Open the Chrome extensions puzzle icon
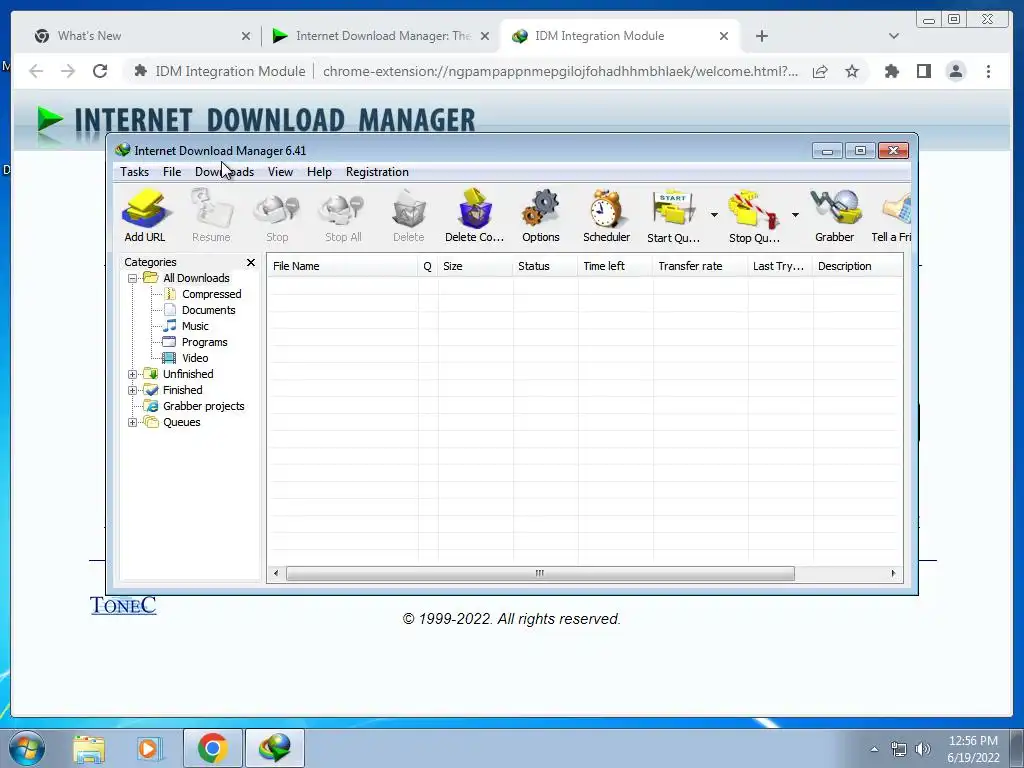The height and width of the screenshot is (768, 1024). (891, 71)
